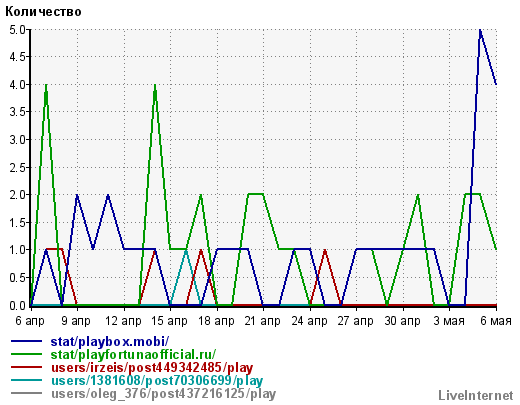Select the users/irzeis/post449342485/play legend entry
The width and height of the screenshot is (520, 405).
152,368
